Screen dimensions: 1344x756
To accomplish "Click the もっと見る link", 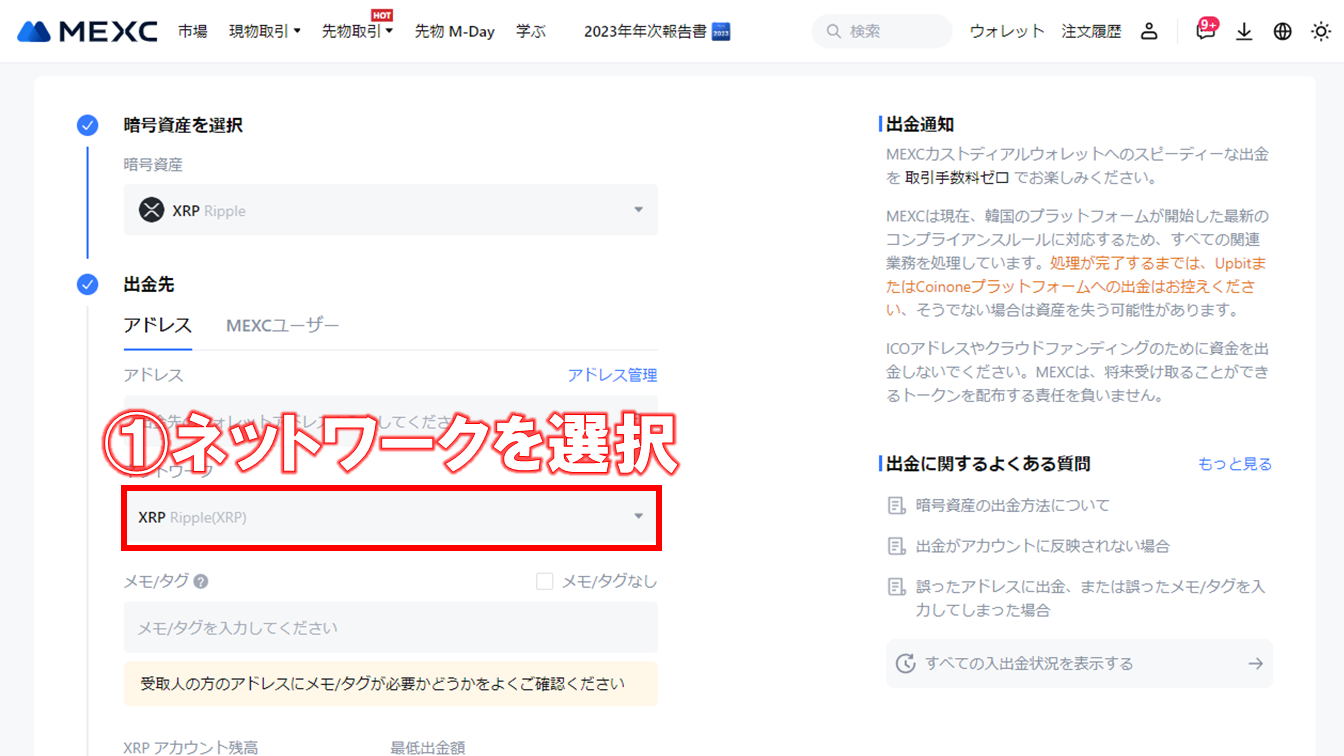I will [1235, 463].
